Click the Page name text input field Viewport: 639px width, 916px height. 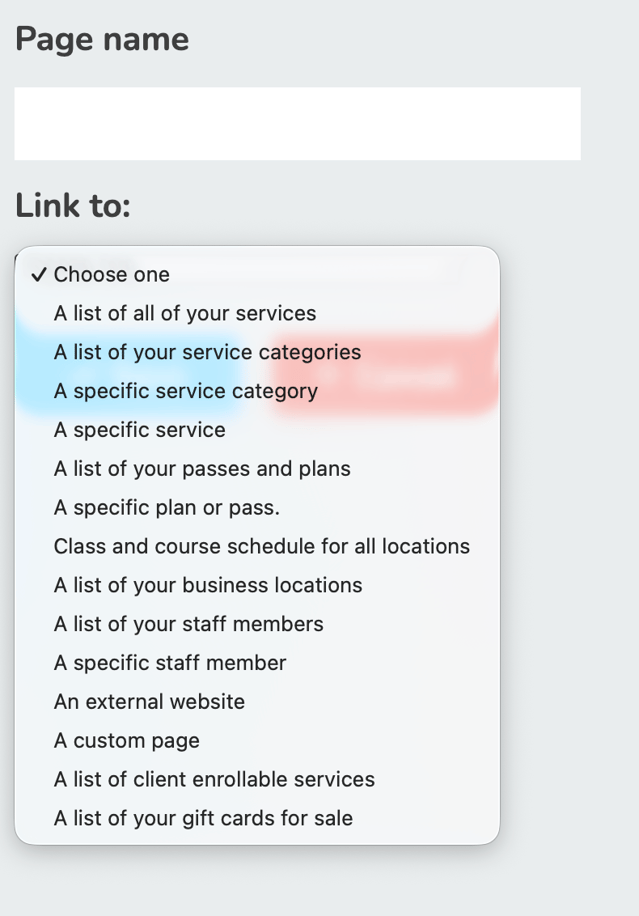[296, 123]
